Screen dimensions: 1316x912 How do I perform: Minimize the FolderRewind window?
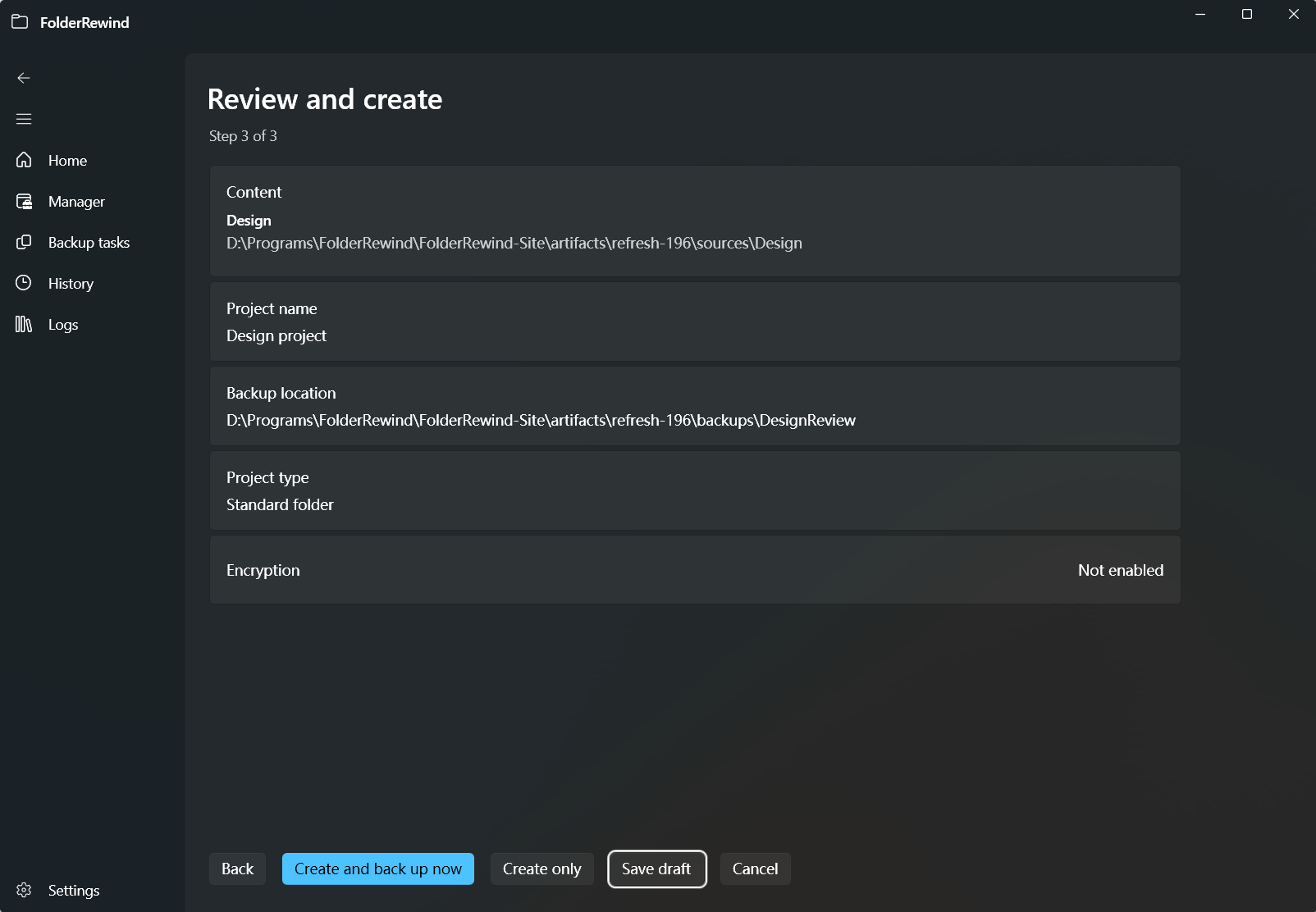pos(1200,14)
